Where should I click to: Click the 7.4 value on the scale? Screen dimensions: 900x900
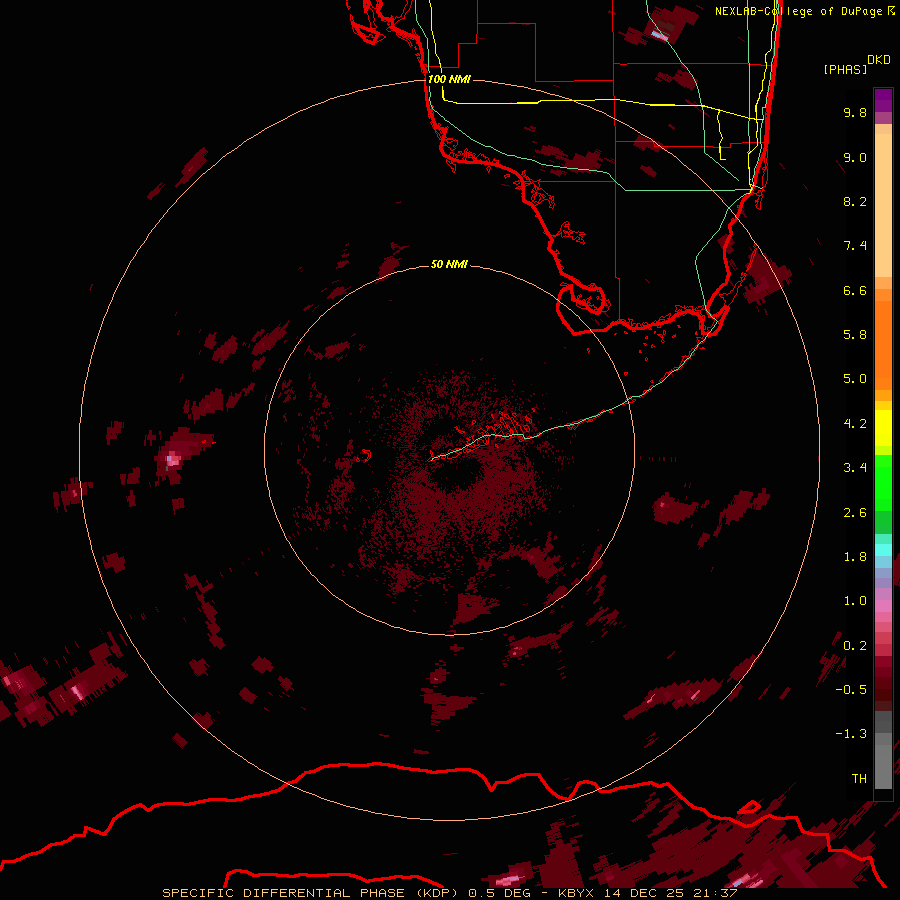855,246
